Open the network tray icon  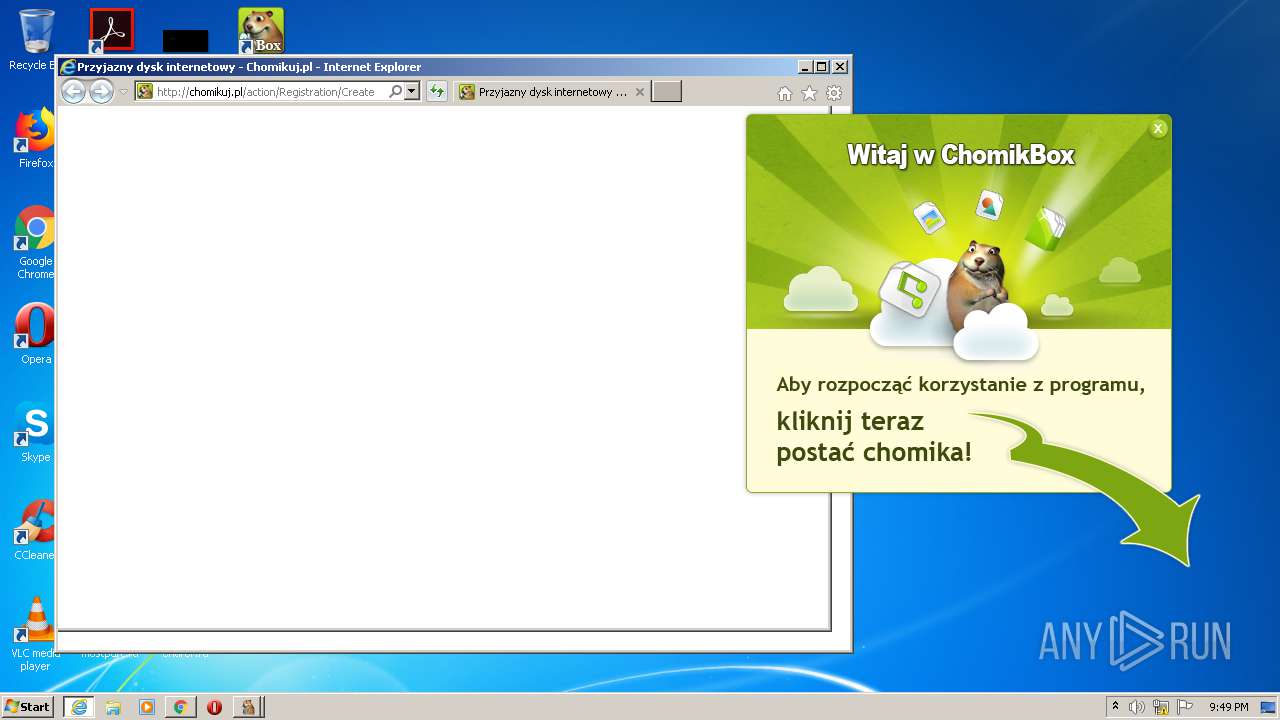point(1161,707)
